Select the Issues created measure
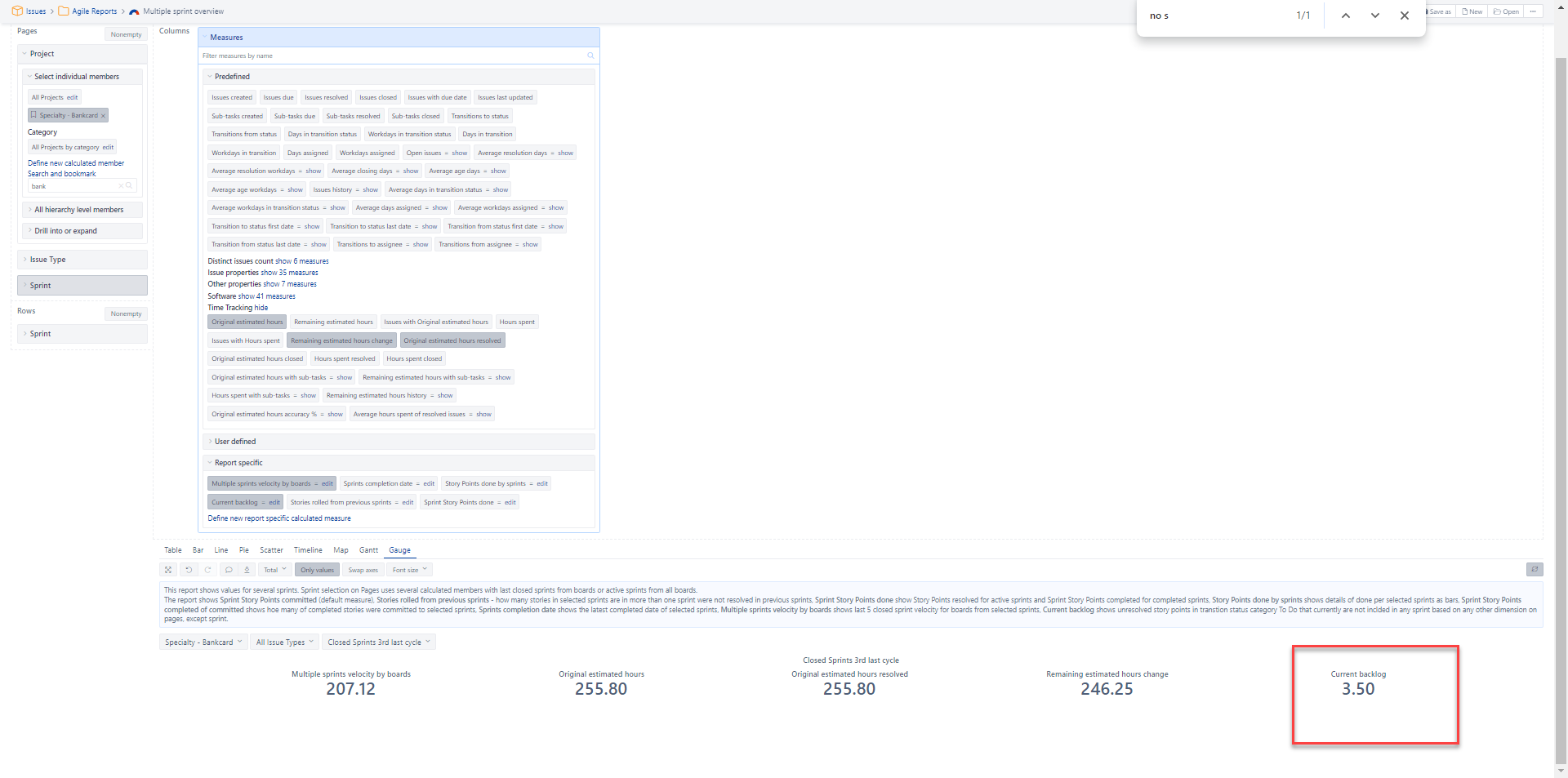Viewport: 1568px width, 778px height. pyautogui.click(x=232, y=97)
